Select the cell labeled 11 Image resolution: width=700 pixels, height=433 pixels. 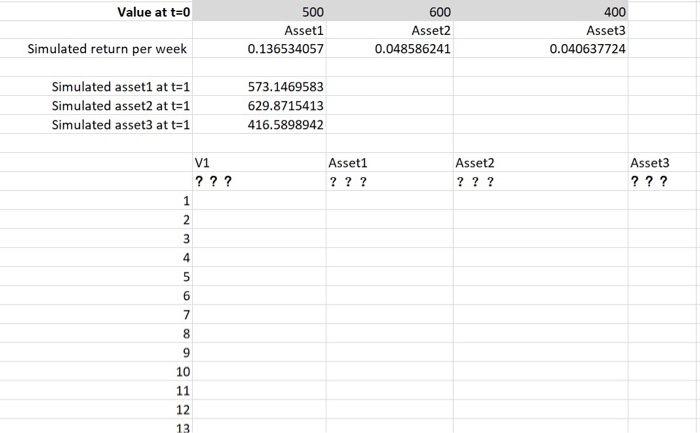(96, 390)
